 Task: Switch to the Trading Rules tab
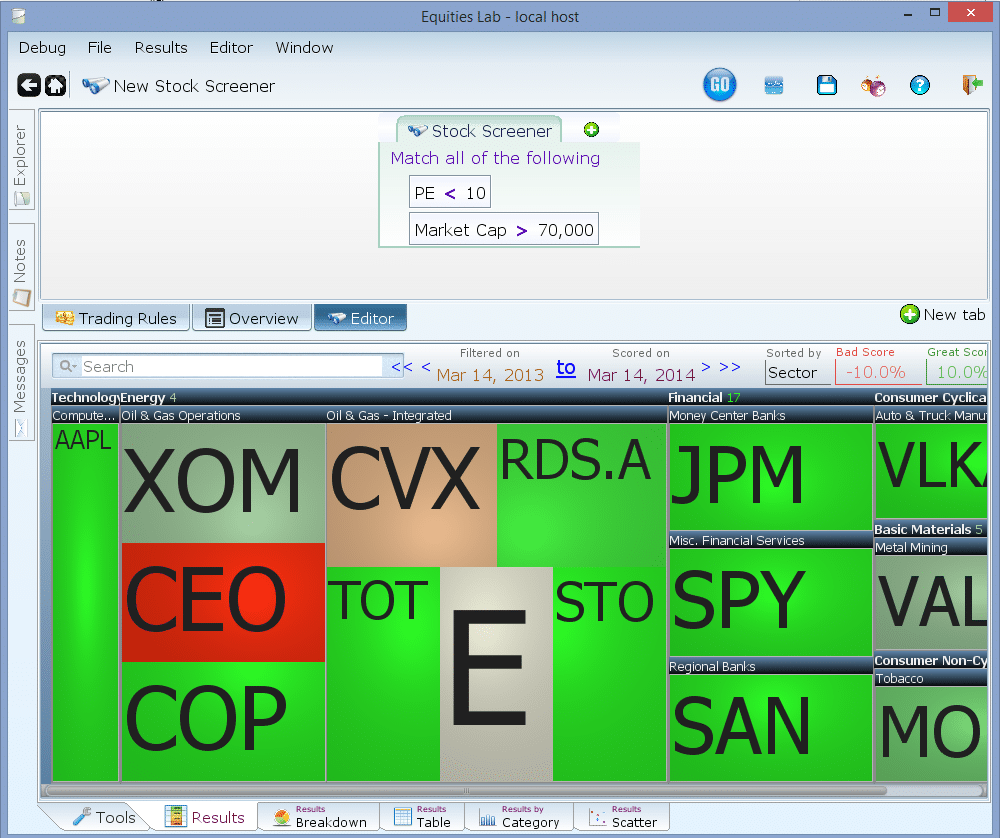click(116, 318)
